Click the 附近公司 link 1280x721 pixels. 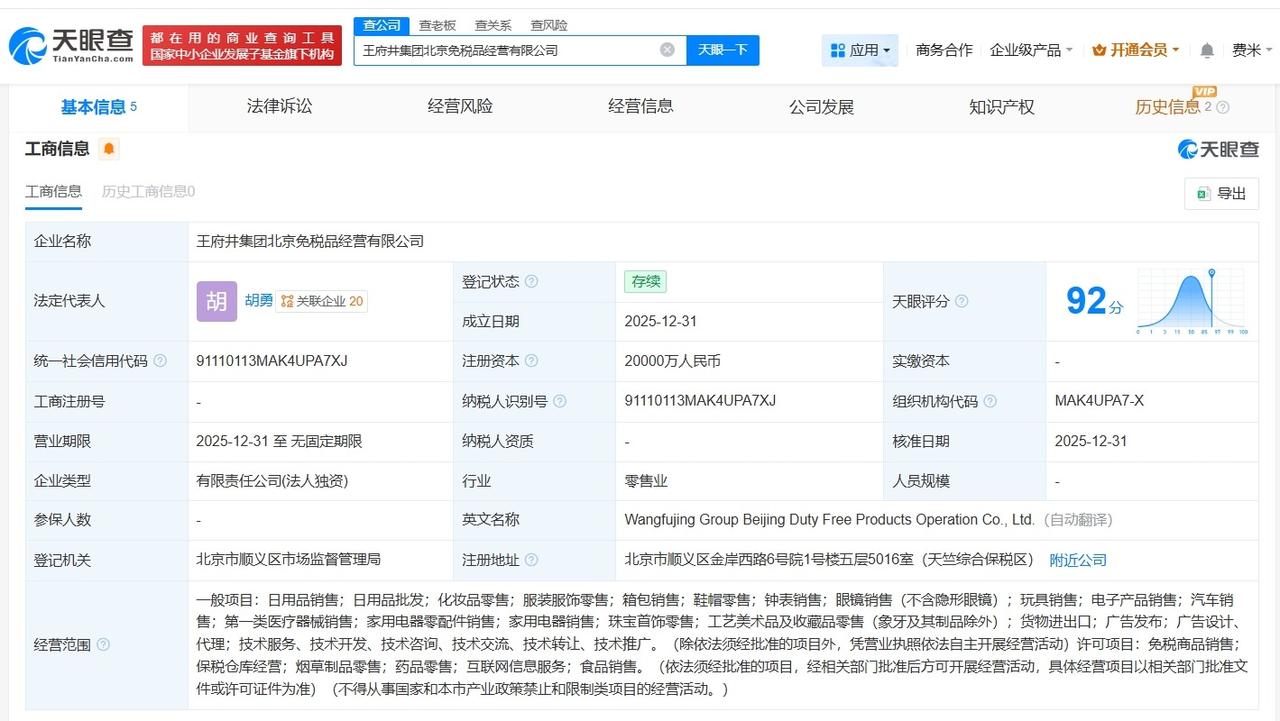(x=1078, y=560)
